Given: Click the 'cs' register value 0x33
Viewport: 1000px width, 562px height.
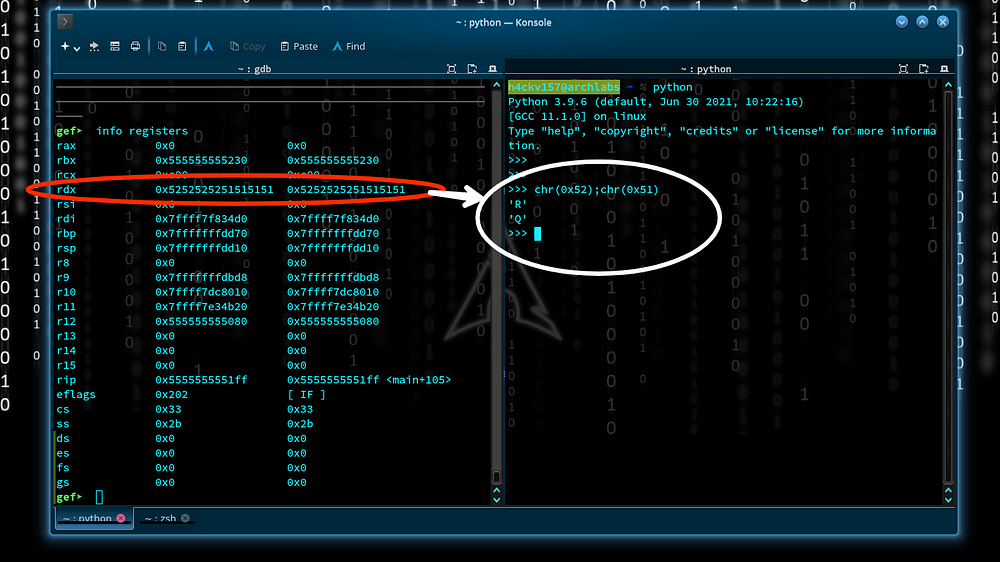Looking at the screenshot, I should [x=168, y=410].
